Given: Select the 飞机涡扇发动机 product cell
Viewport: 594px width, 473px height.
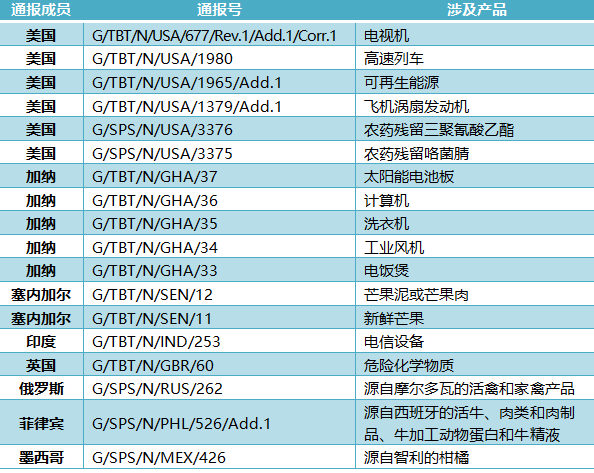Looking at the screenshot, I should 475,106.
